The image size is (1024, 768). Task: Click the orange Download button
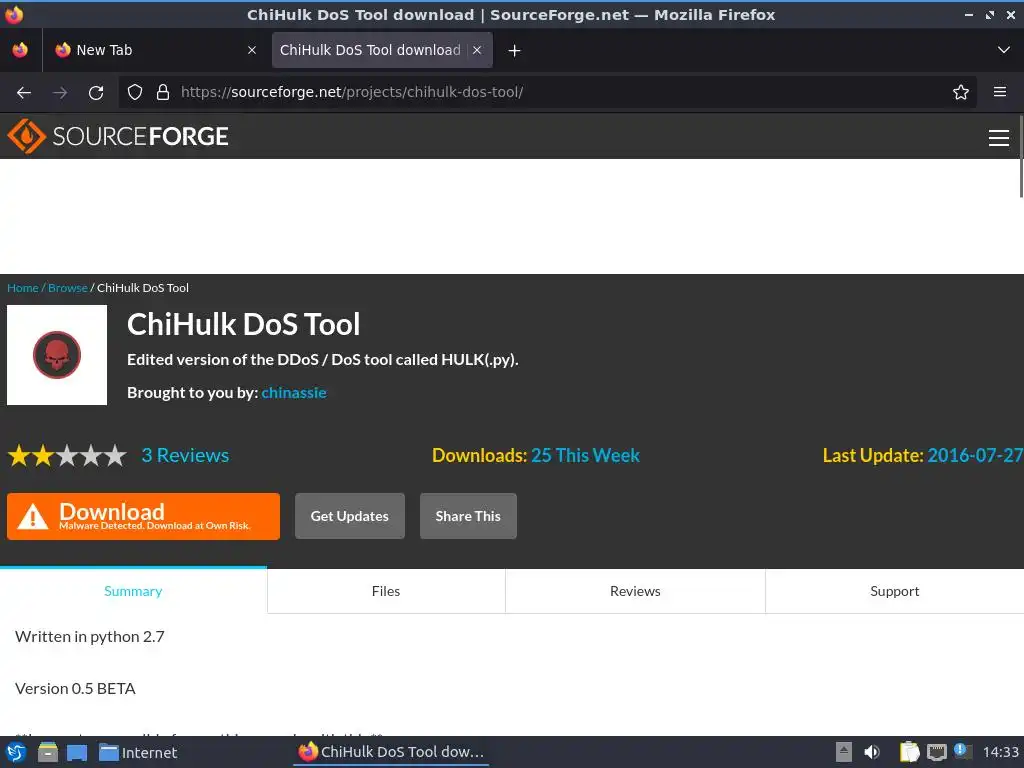point(143,517)
